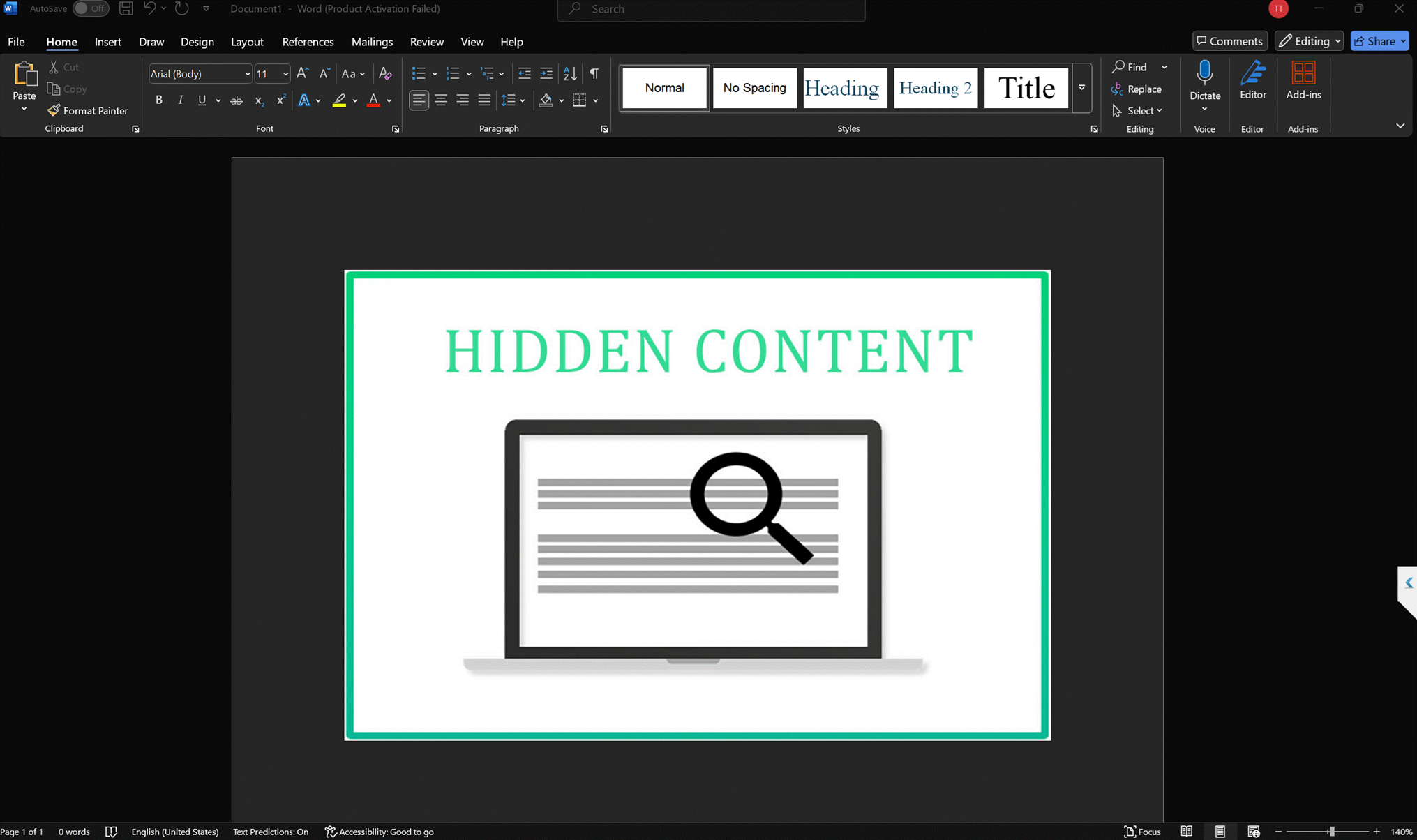1417x840 pixels.
Task: Click the Clear All Formatting icon
Action: point(385,73)
